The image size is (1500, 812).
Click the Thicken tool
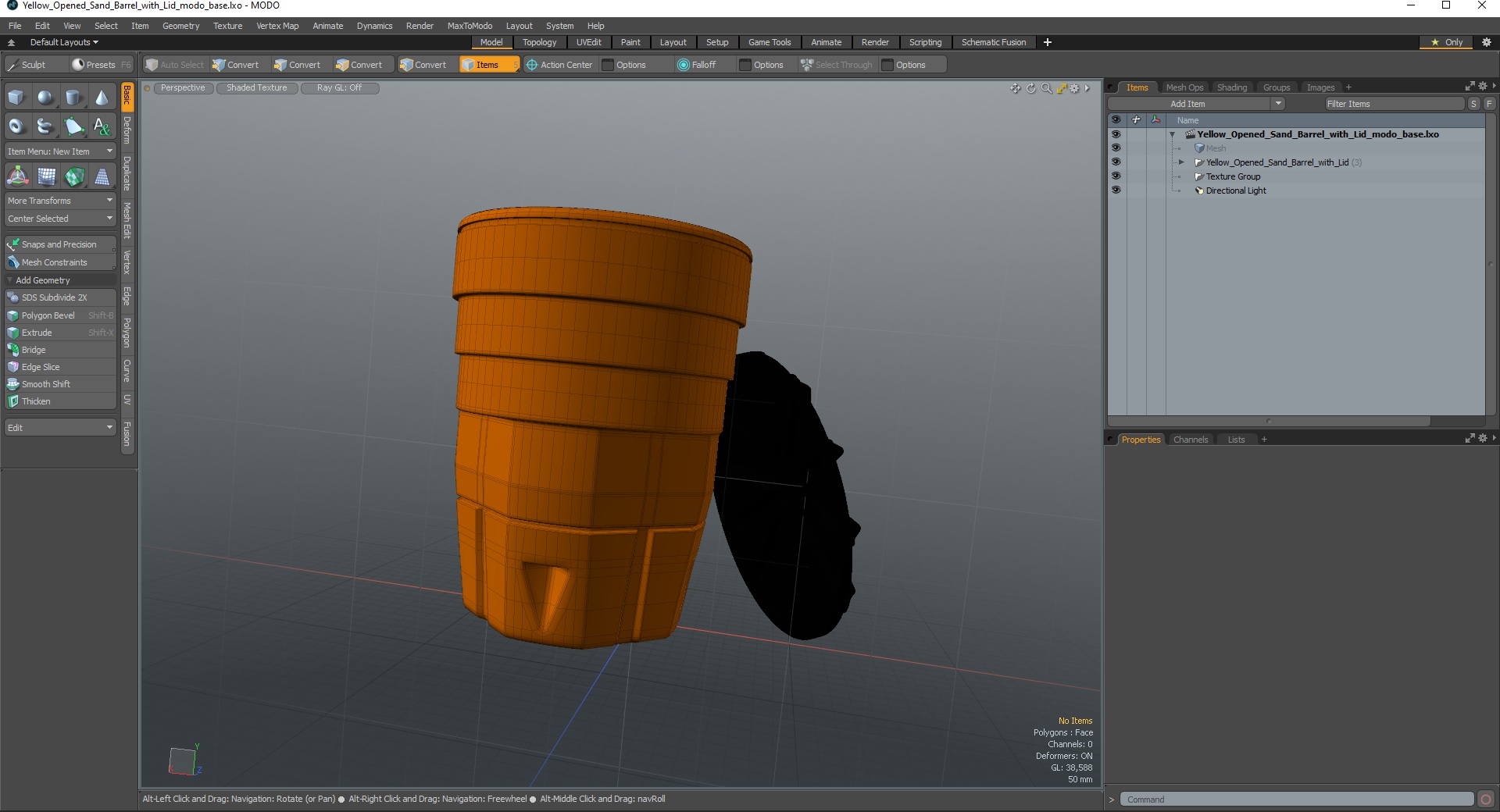60,401
